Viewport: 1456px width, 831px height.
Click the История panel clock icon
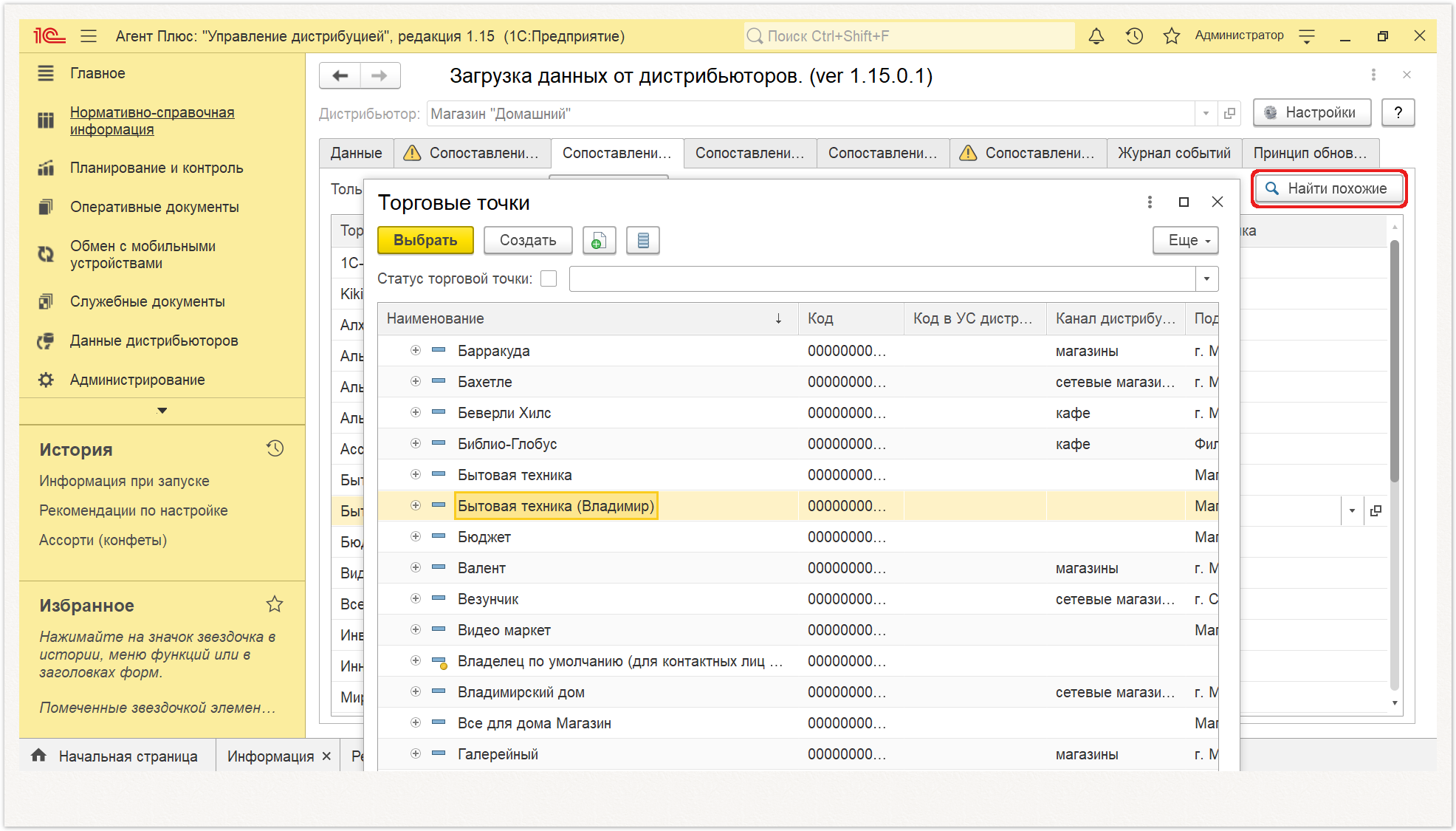coord(275,448)
